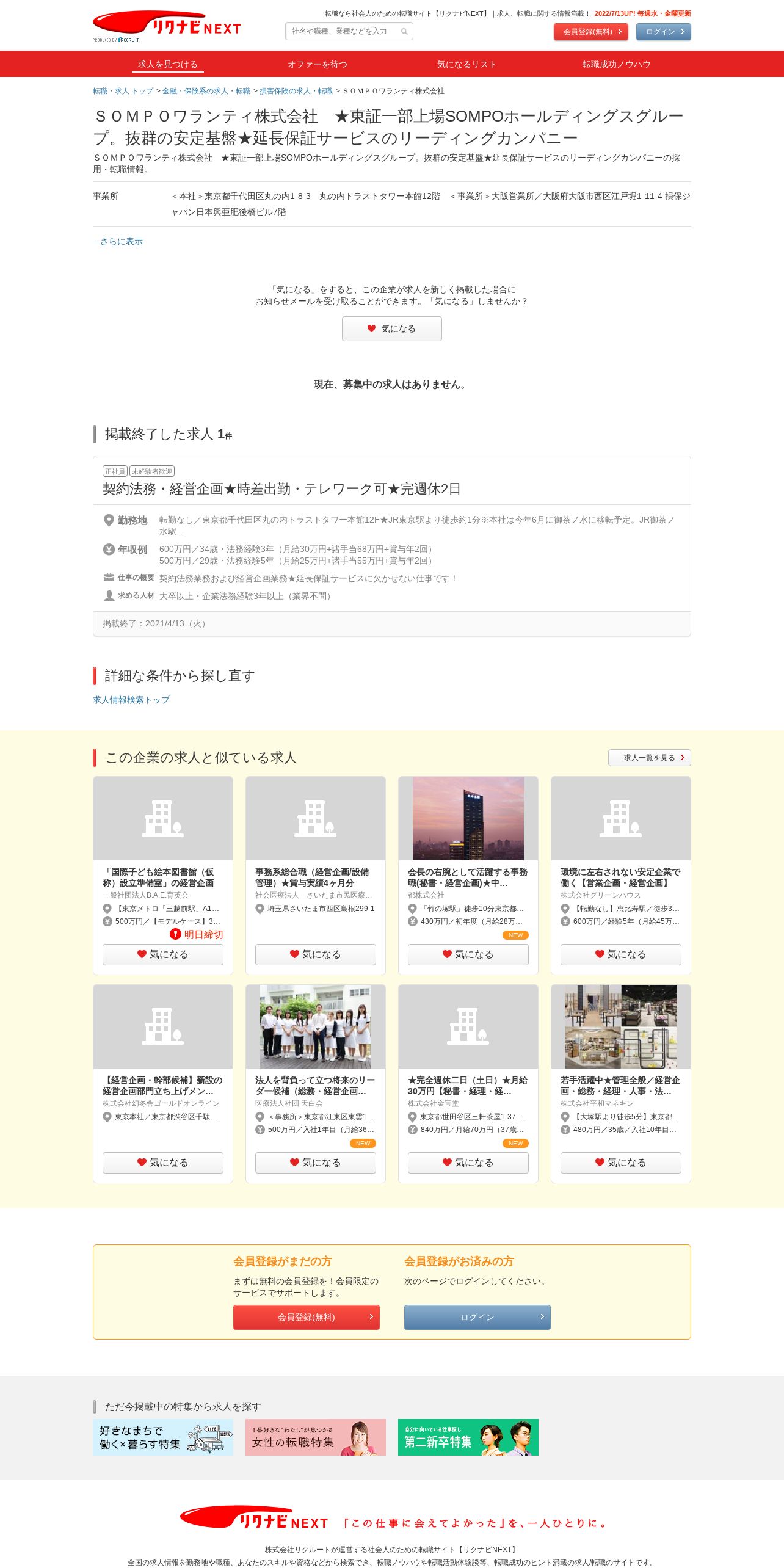Open 求人を見つける nav tab
784x1568 pixels.
point(167,64)
